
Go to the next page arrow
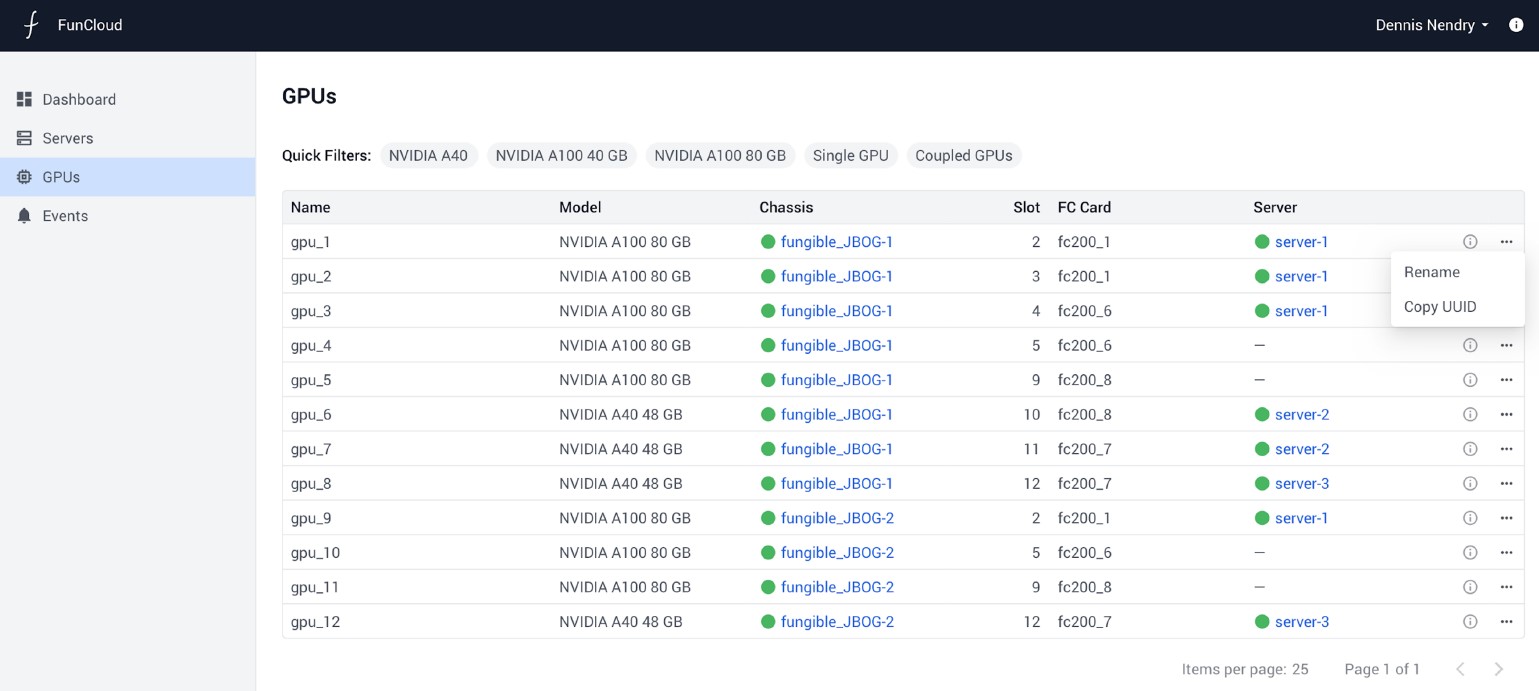coord(1498,669)
